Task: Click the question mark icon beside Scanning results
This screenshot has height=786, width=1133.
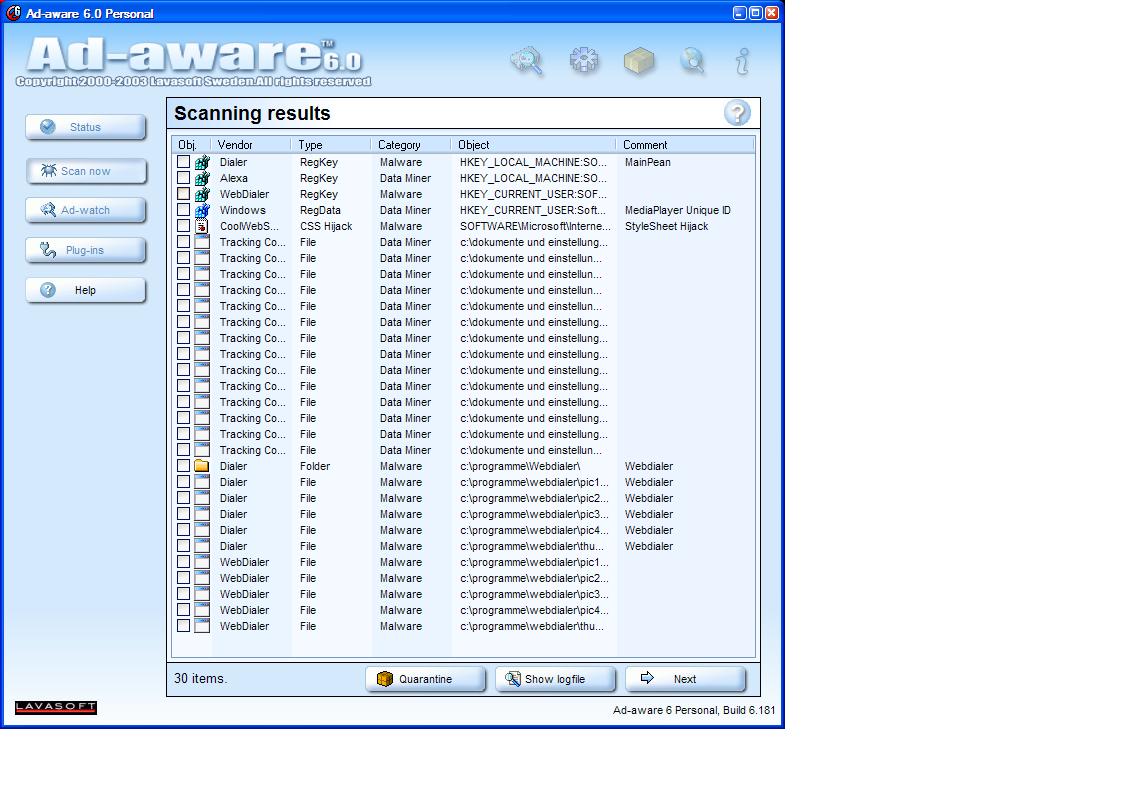Action: (x=737, y=113)
